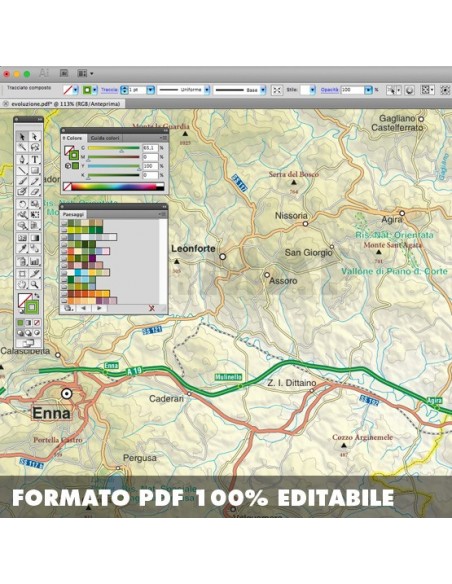Enable Draw Inside mode

pyautogui.click(x=37, y=333)
